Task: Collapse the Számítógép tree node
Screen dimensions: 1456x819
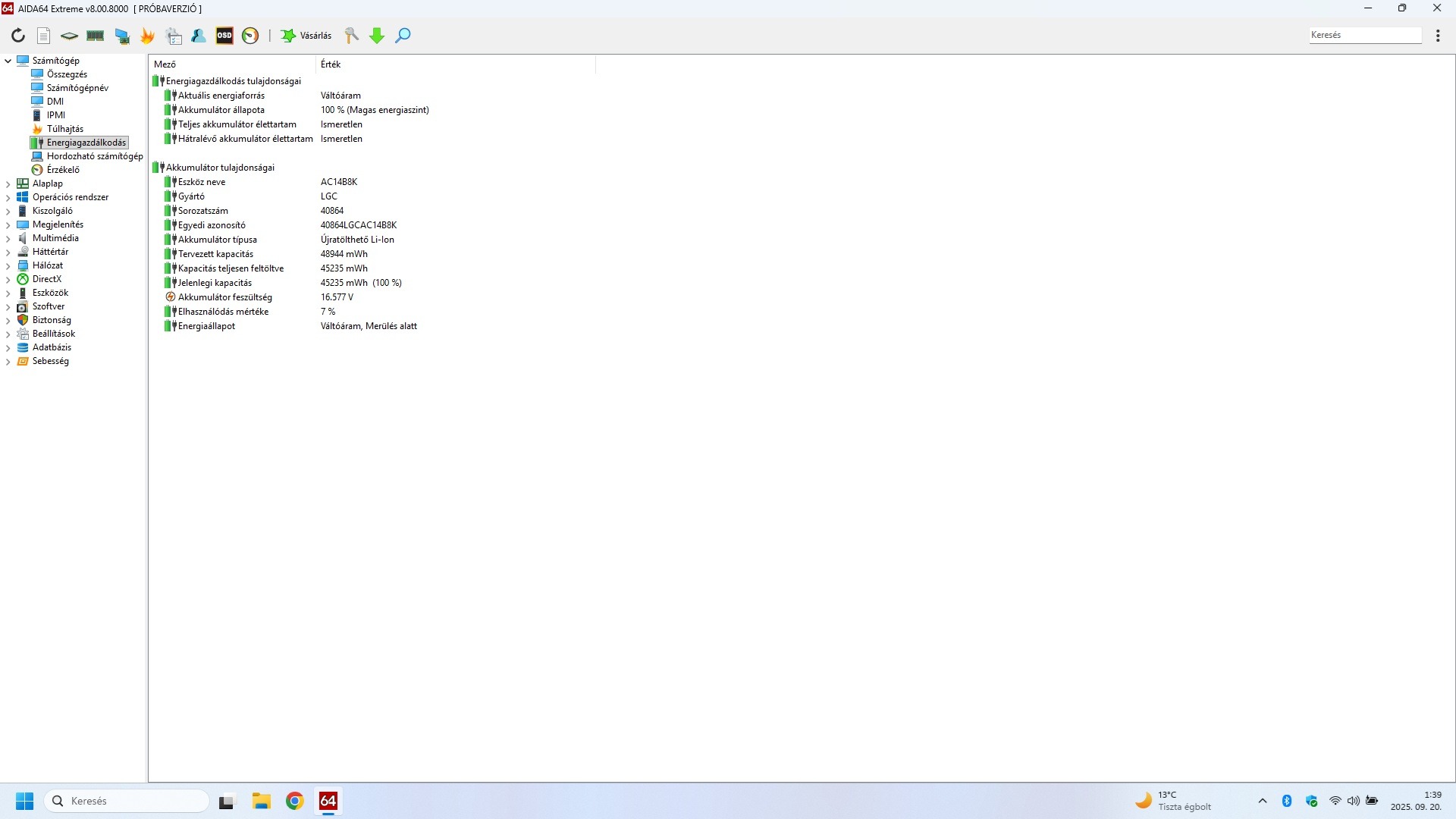Action: click(8, 61)
